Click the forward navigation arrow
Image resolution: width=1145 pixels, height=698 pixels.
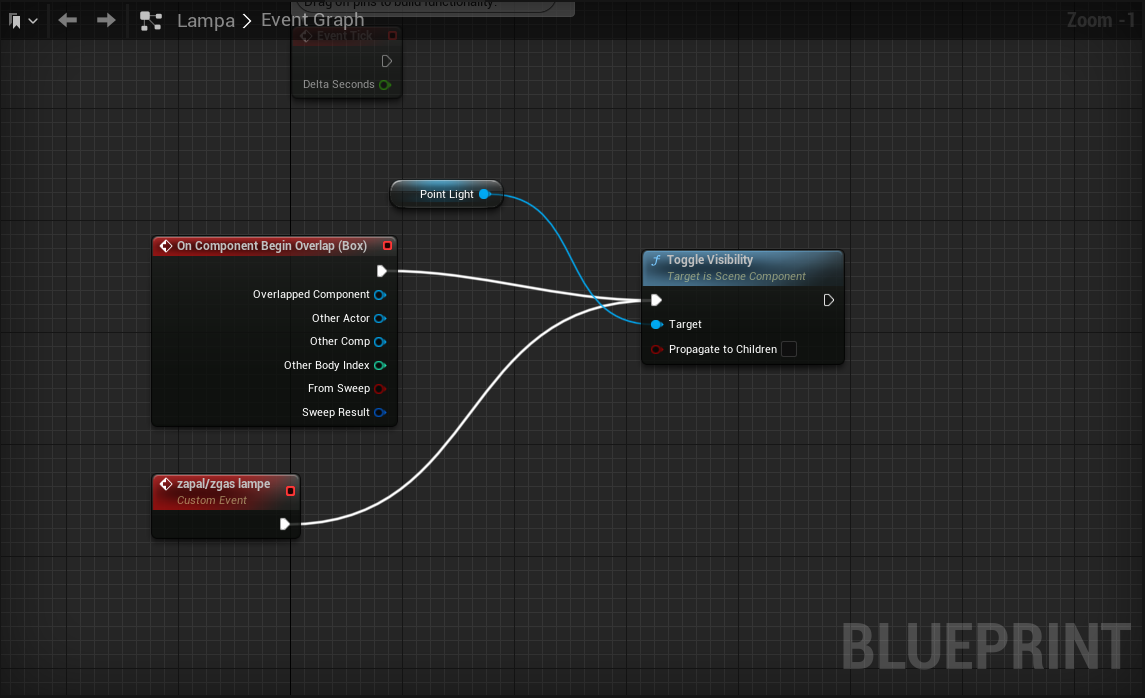(106, 20)
